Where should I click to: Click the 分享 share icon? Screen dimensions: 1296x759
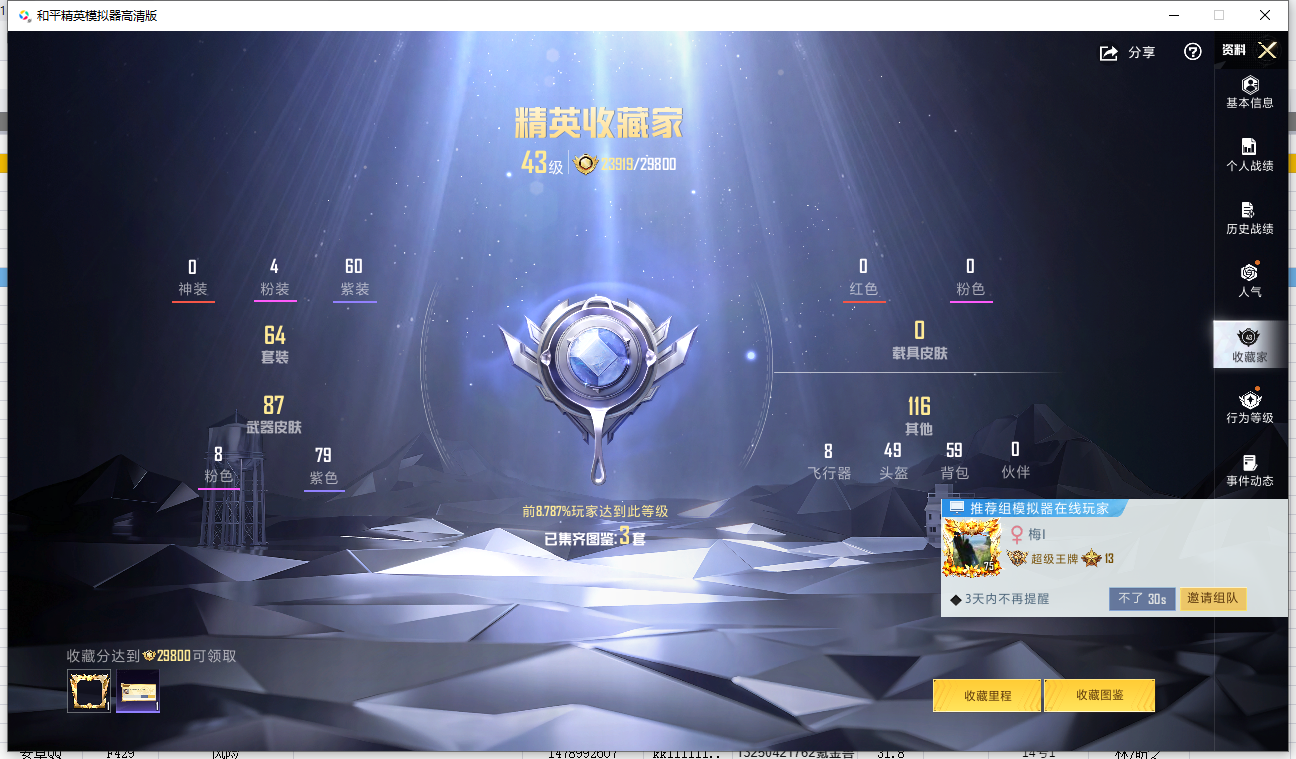coord(1126,52)
